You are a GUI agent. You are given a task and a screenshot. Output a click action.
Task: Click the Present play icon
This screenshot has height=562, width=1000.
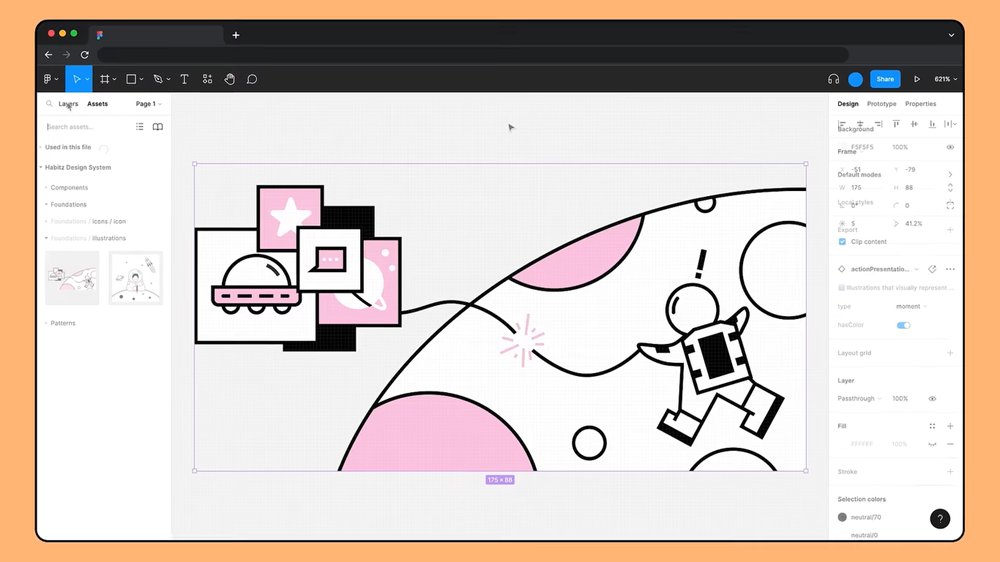pos(916,79)
